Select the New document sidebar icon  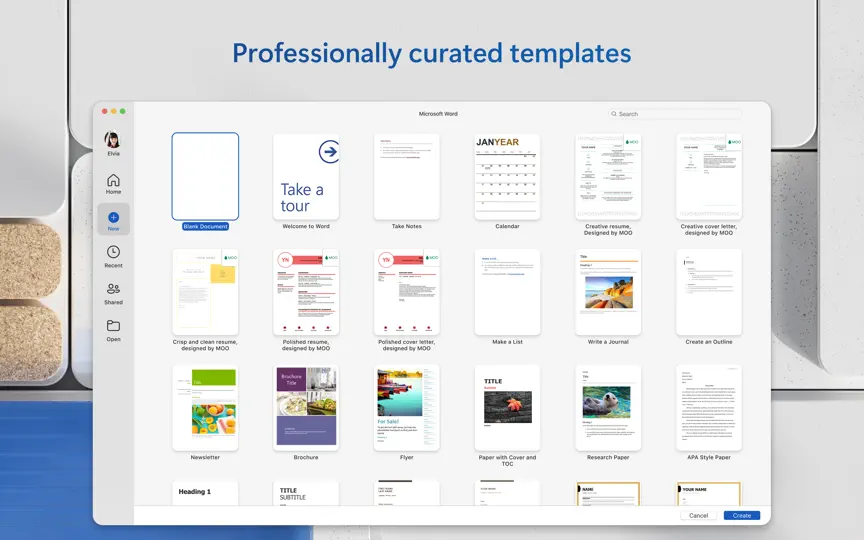click(x=114, y=220)
